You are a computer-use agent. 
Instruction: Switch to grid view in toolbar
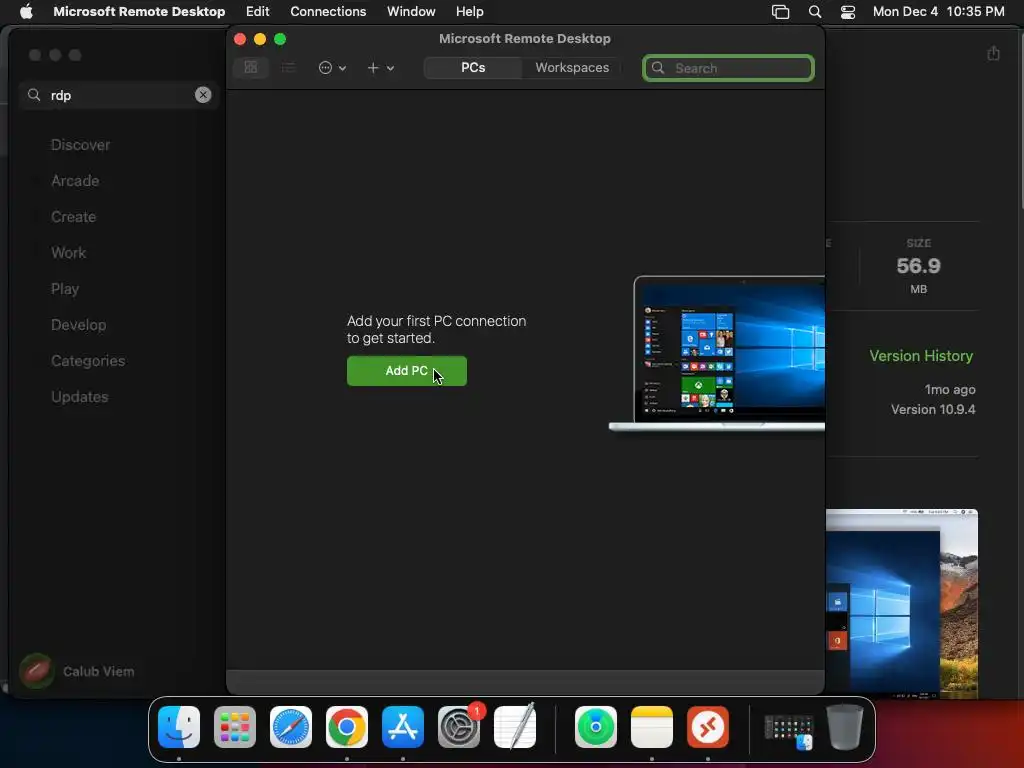pyautogui.click(x=251, y=67)
